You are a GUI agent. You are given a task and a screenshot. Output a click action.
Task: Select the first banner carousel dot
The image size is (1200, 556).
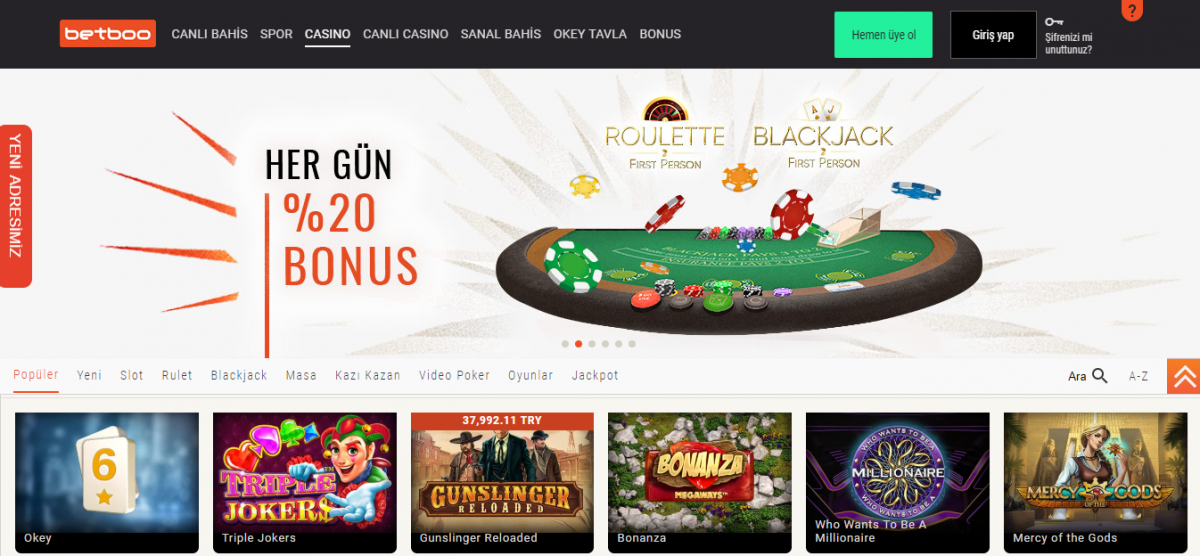tap(565, 344)
